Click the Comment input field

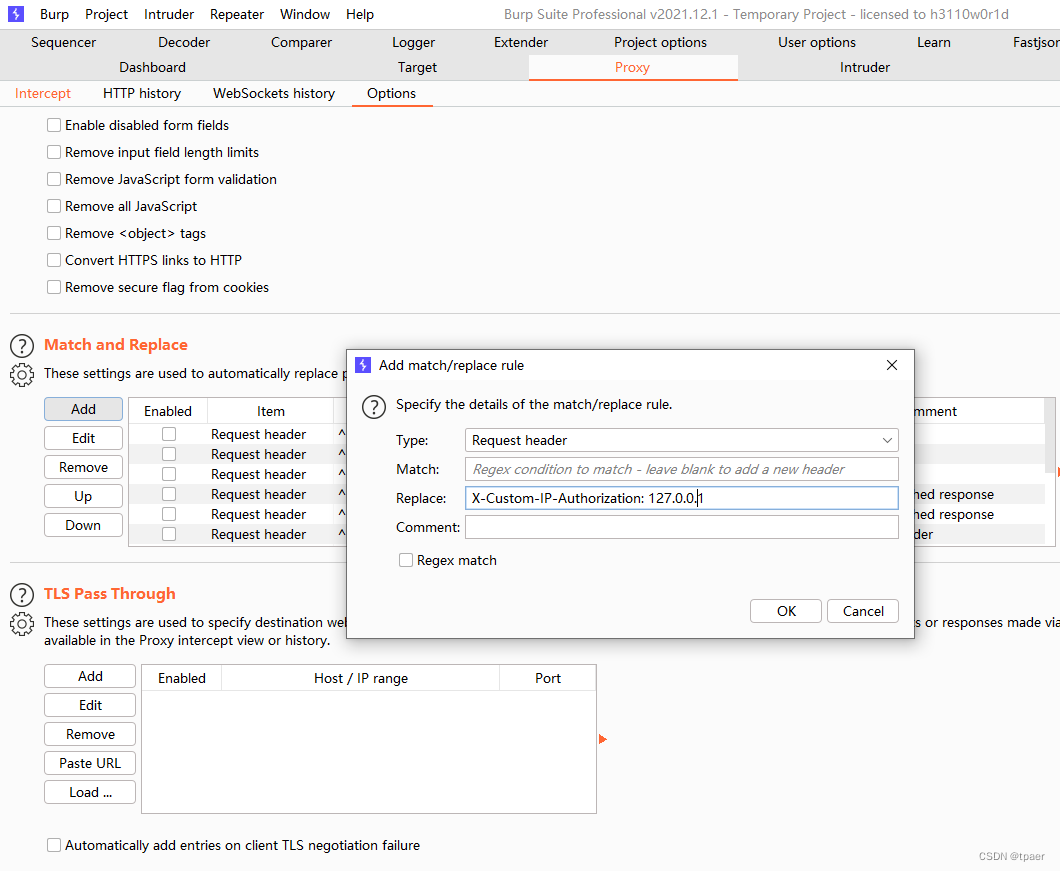[x=681, y=527]
